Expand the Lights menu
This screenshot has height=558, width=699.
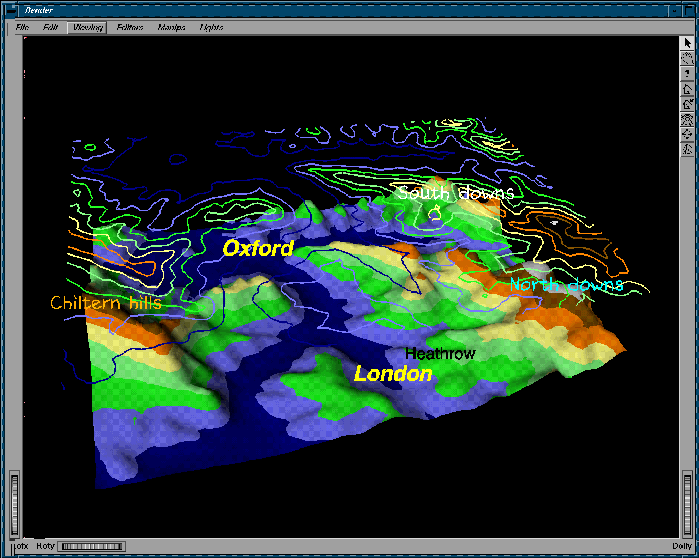(211, 27)
